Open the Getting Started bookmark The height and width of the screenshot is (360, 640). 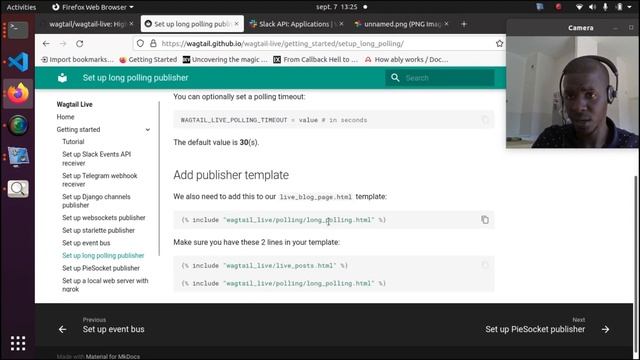148,60
